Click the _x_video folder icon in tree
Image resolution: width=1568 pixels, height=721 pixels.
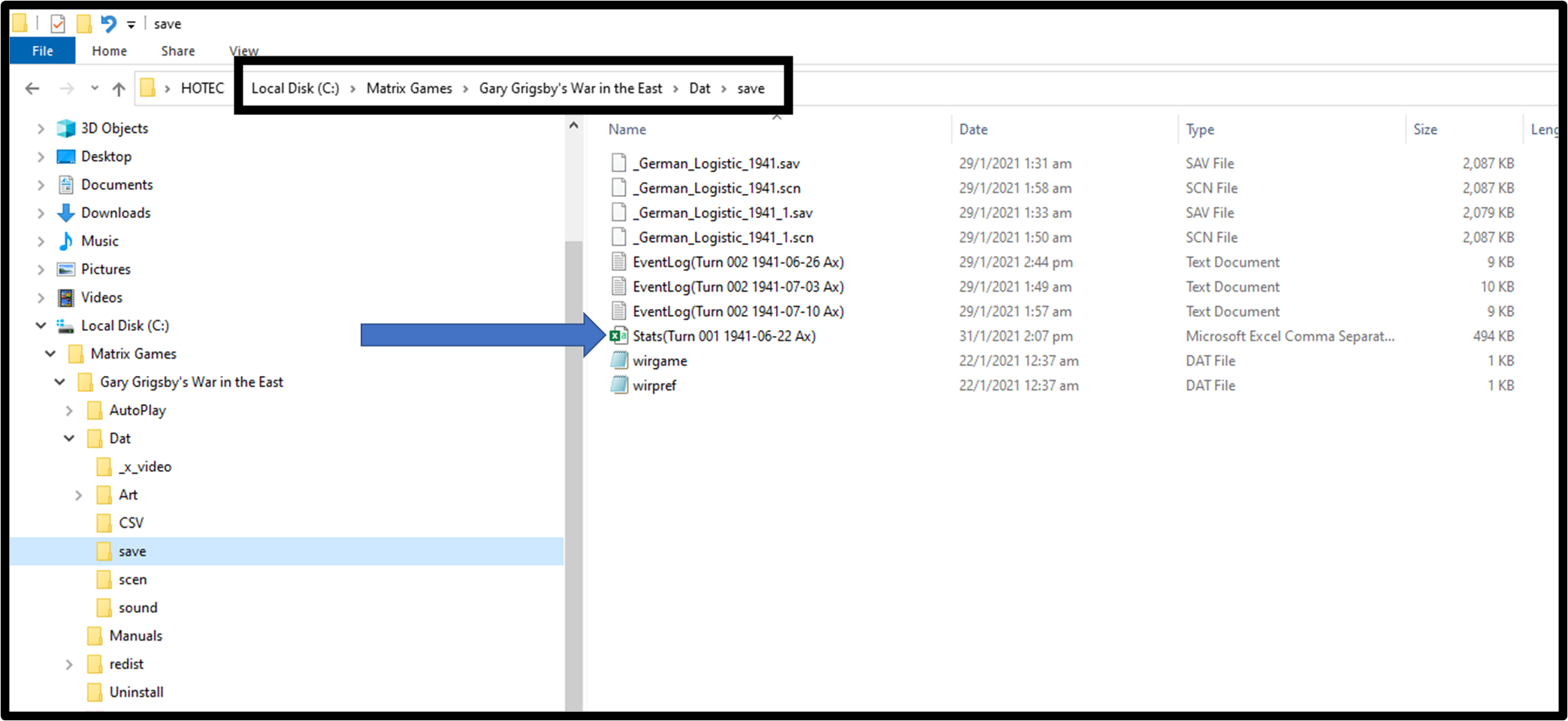click(104, 467)
